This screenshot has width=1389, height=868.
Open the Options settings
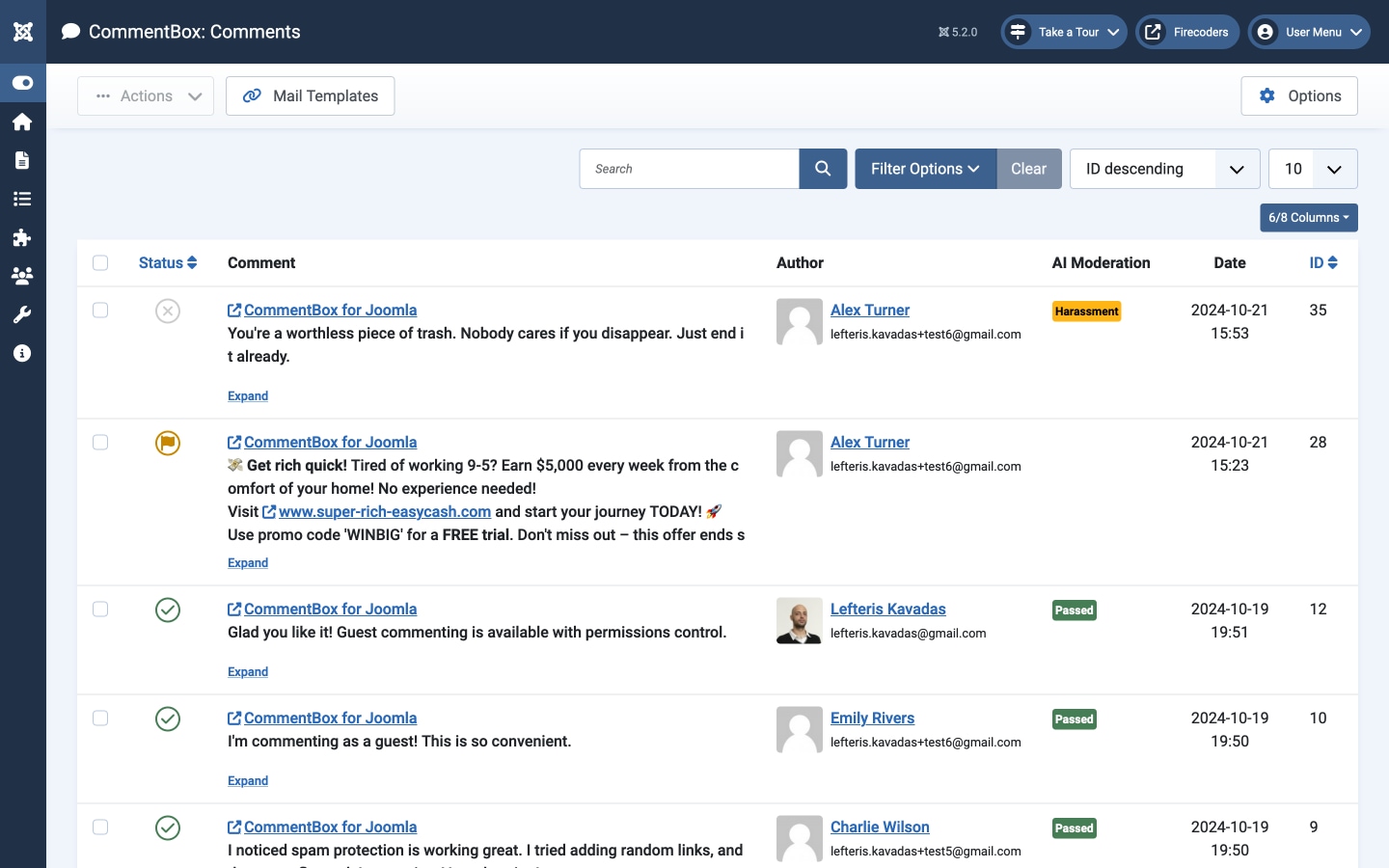coord(1299,95)
